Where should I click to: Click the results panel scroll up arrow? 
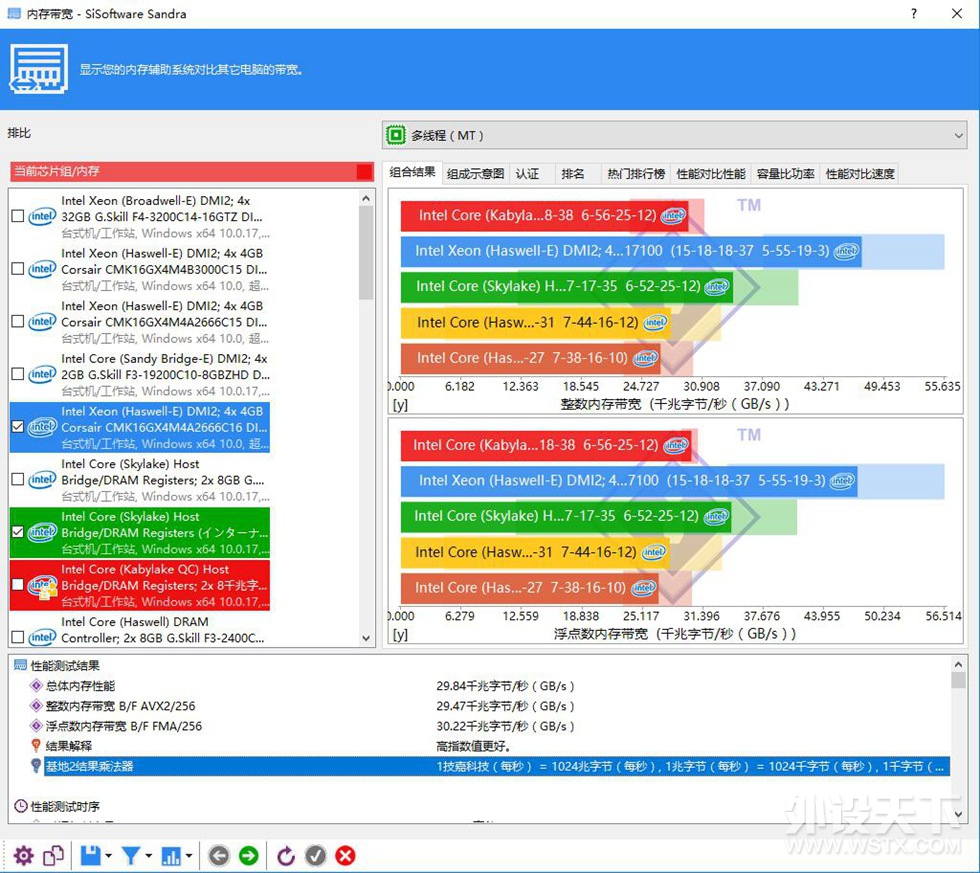tap(958, 664)
